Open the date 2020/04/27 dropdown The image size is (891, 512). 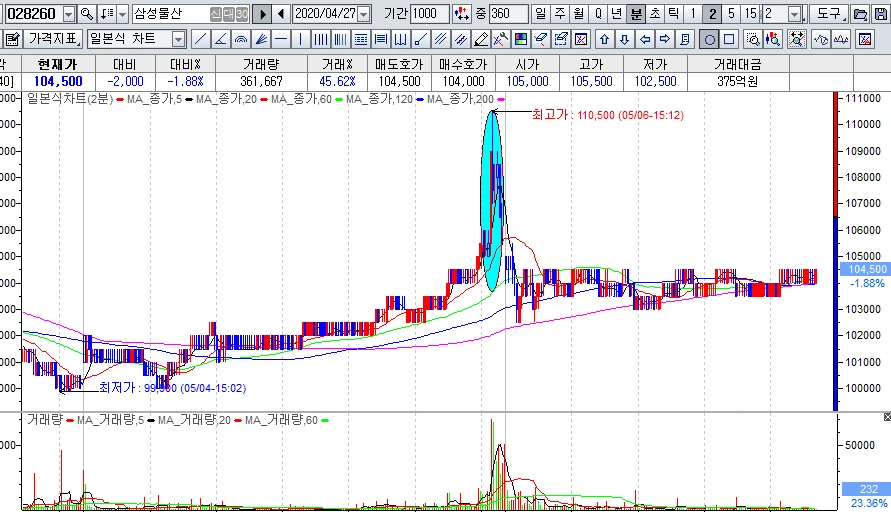365,14
